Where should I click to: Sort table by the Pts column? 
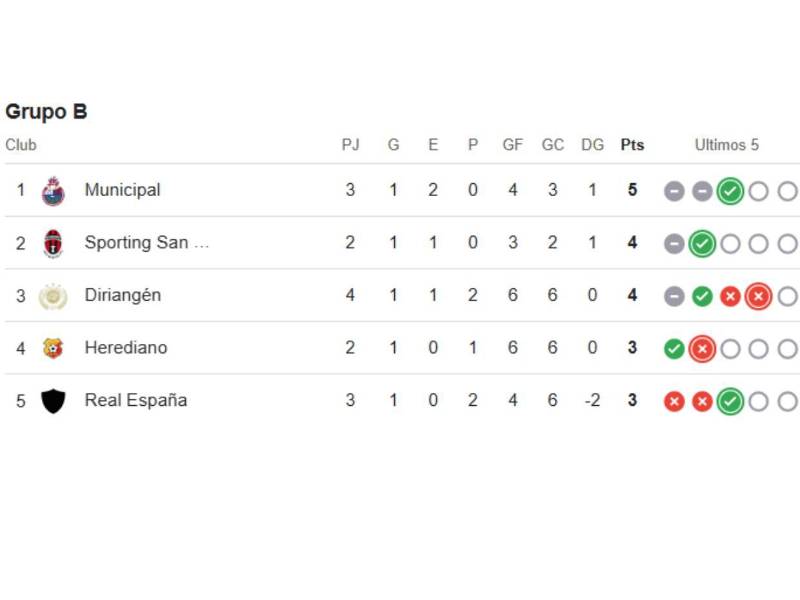(x=632, y=144)
